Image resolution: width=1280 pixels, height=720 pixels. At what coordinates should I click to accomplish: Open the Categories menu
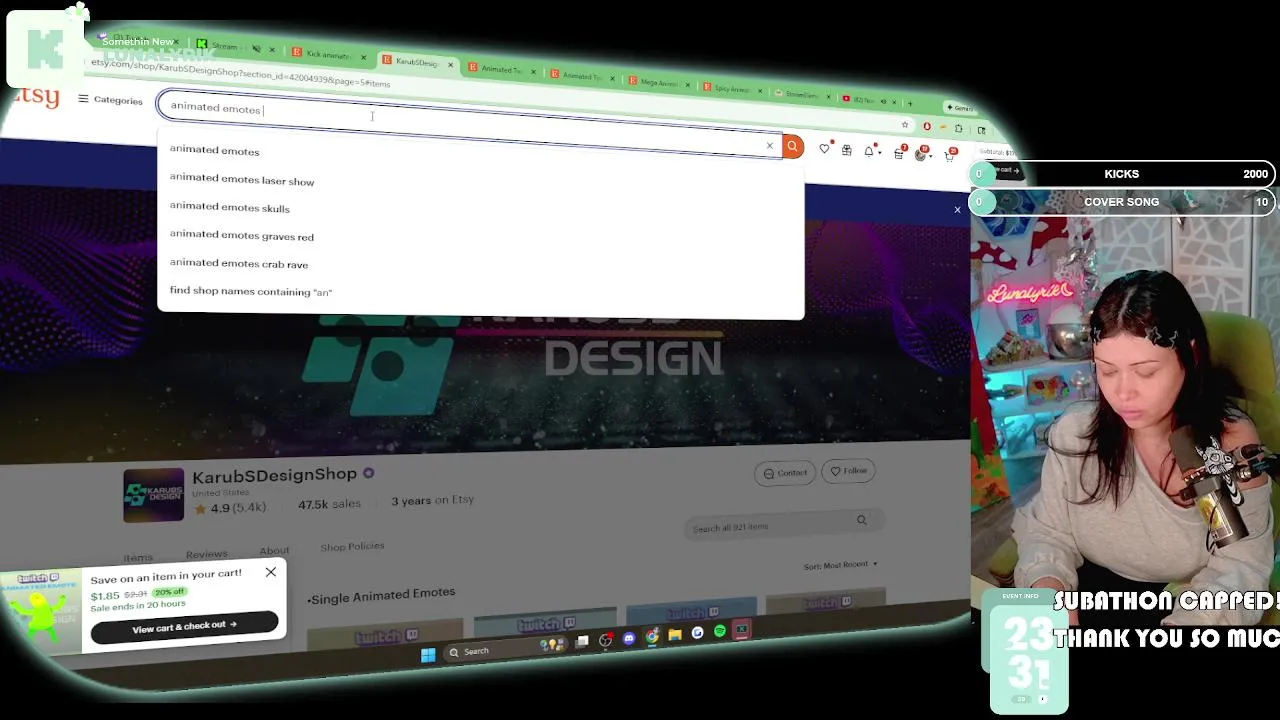(x=110, y=100)
